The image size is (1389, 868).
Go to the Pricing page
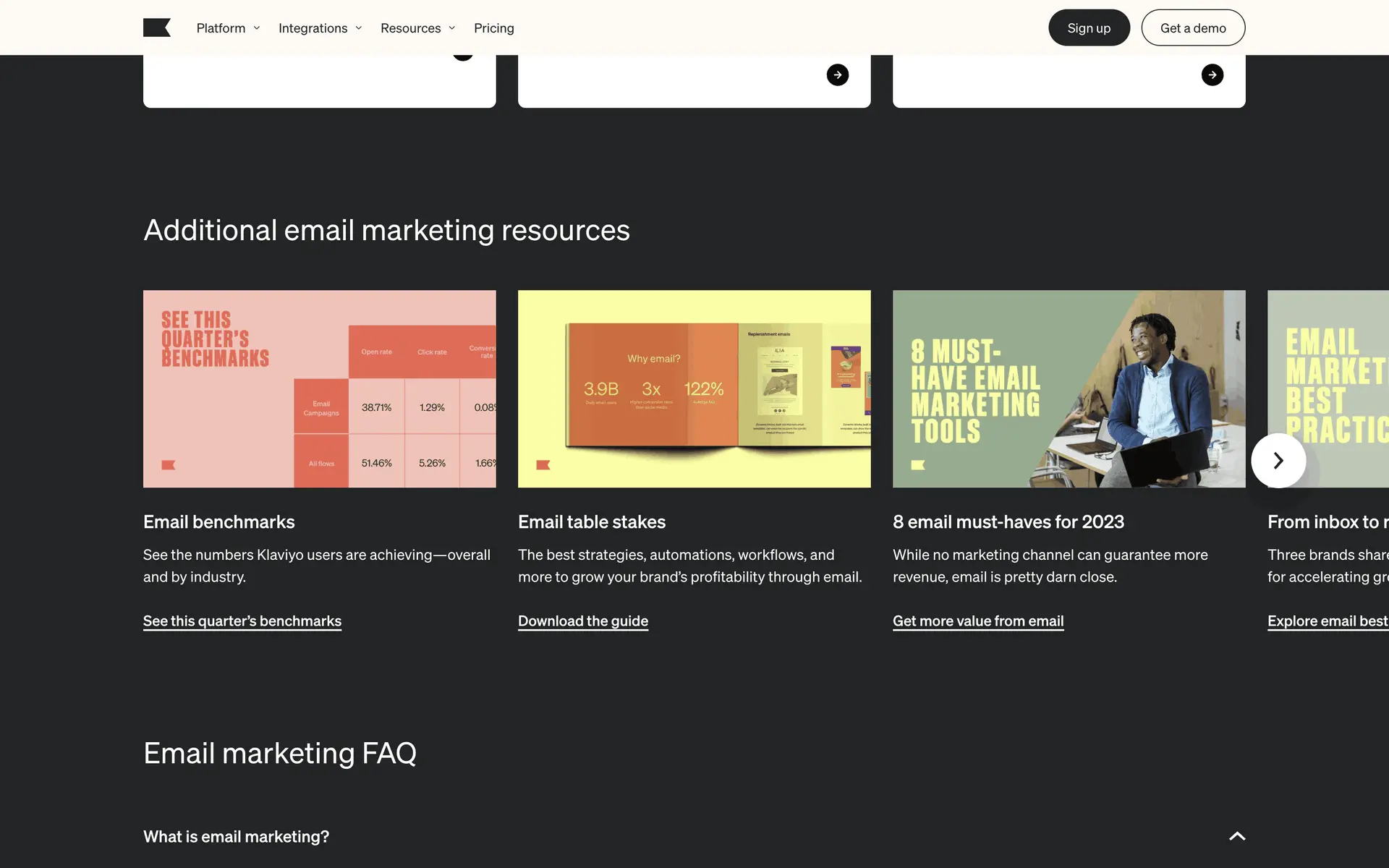[x=493, y=28]
